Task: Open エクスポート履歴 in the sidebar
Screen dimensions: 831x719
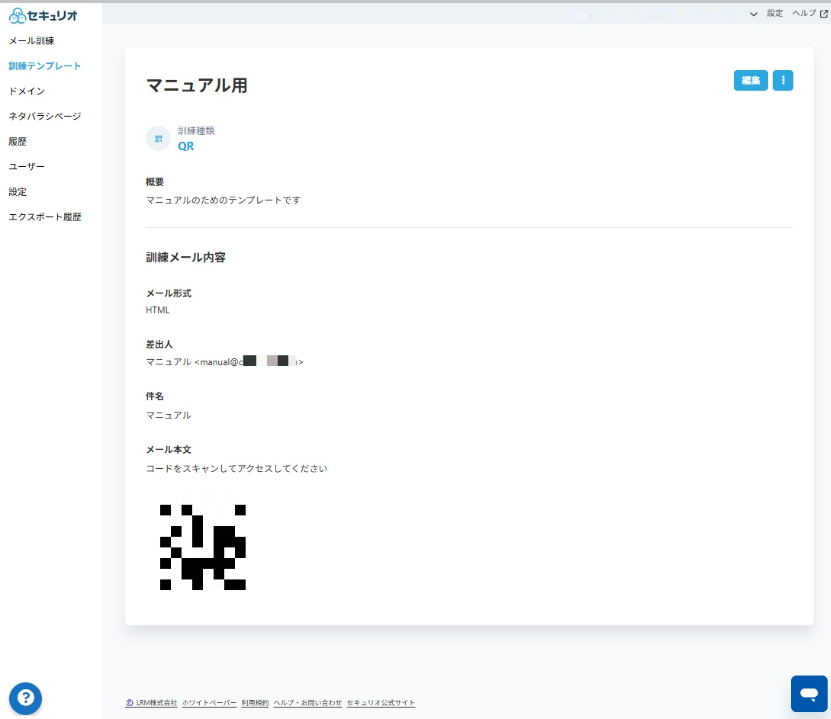Action: (45, 217)
